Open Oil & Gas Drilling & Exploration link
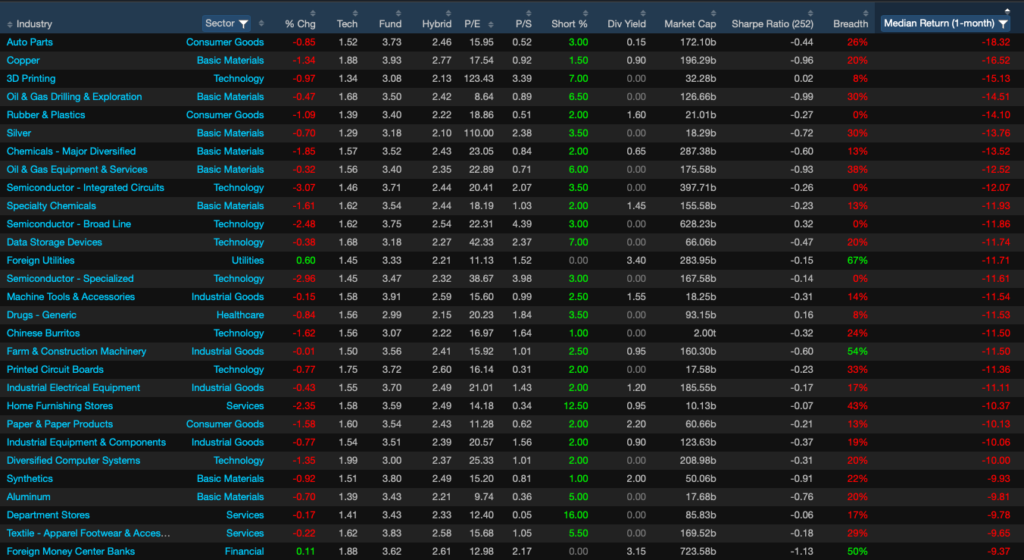 click(74, 97)
